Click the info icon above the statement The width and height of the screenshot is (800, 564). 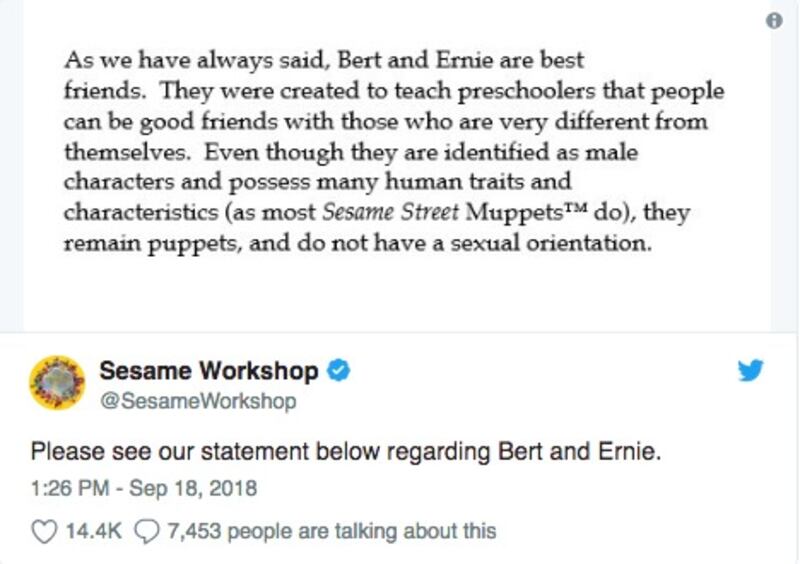tap(774, 21)
